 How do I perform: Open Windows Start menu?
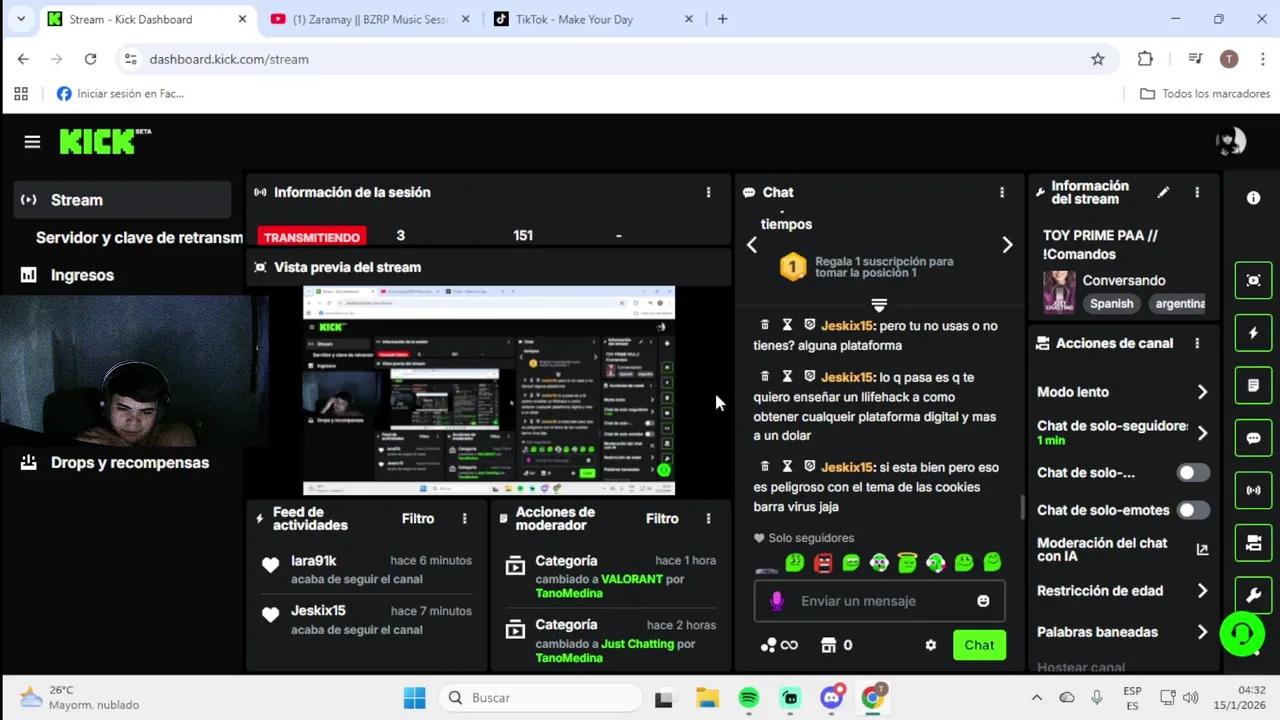414,698
